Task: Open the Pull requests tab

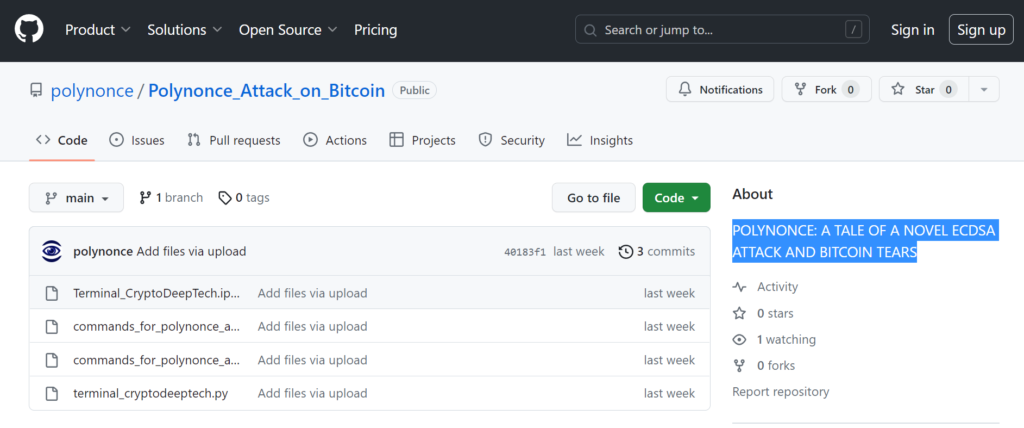Action: coord(233,140)
